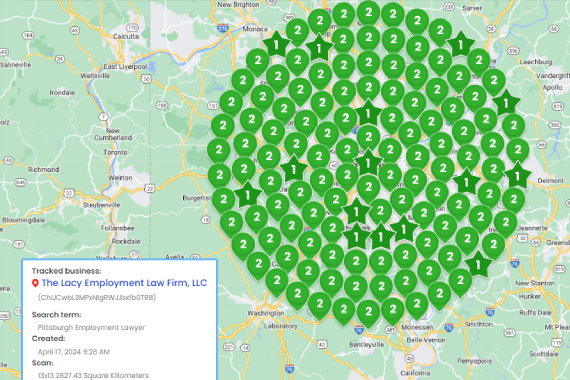Image resolution: width=570 pixels, height=380 pixels.
Task: Click the 'Pittsburgh Employment Lawyer' search term
Action: click(91, 328)
